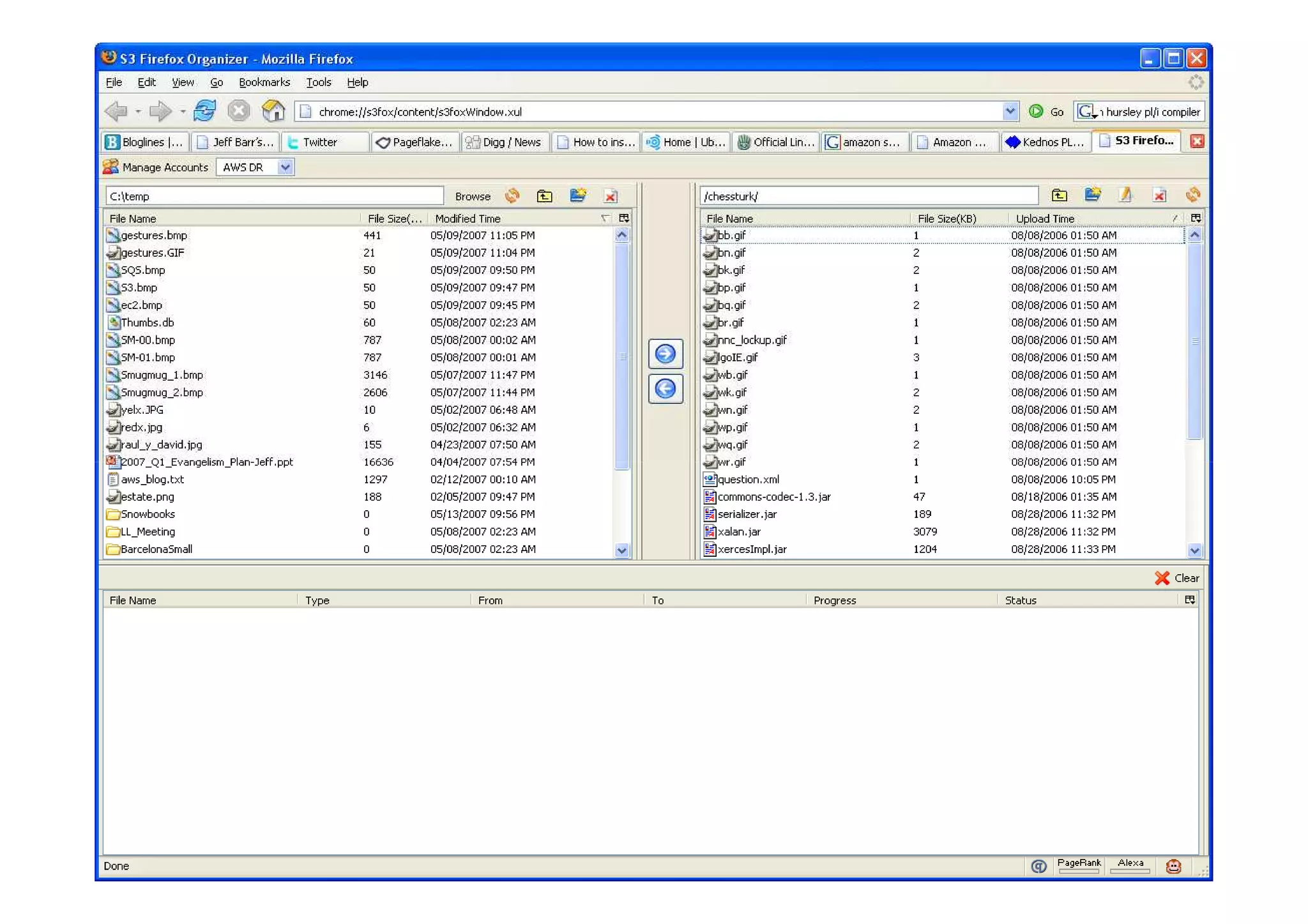Image resolution: width=1308 pixels, height=924 pixels.
Task: Click Firefox reload page button
Action: tap(204, 111)
